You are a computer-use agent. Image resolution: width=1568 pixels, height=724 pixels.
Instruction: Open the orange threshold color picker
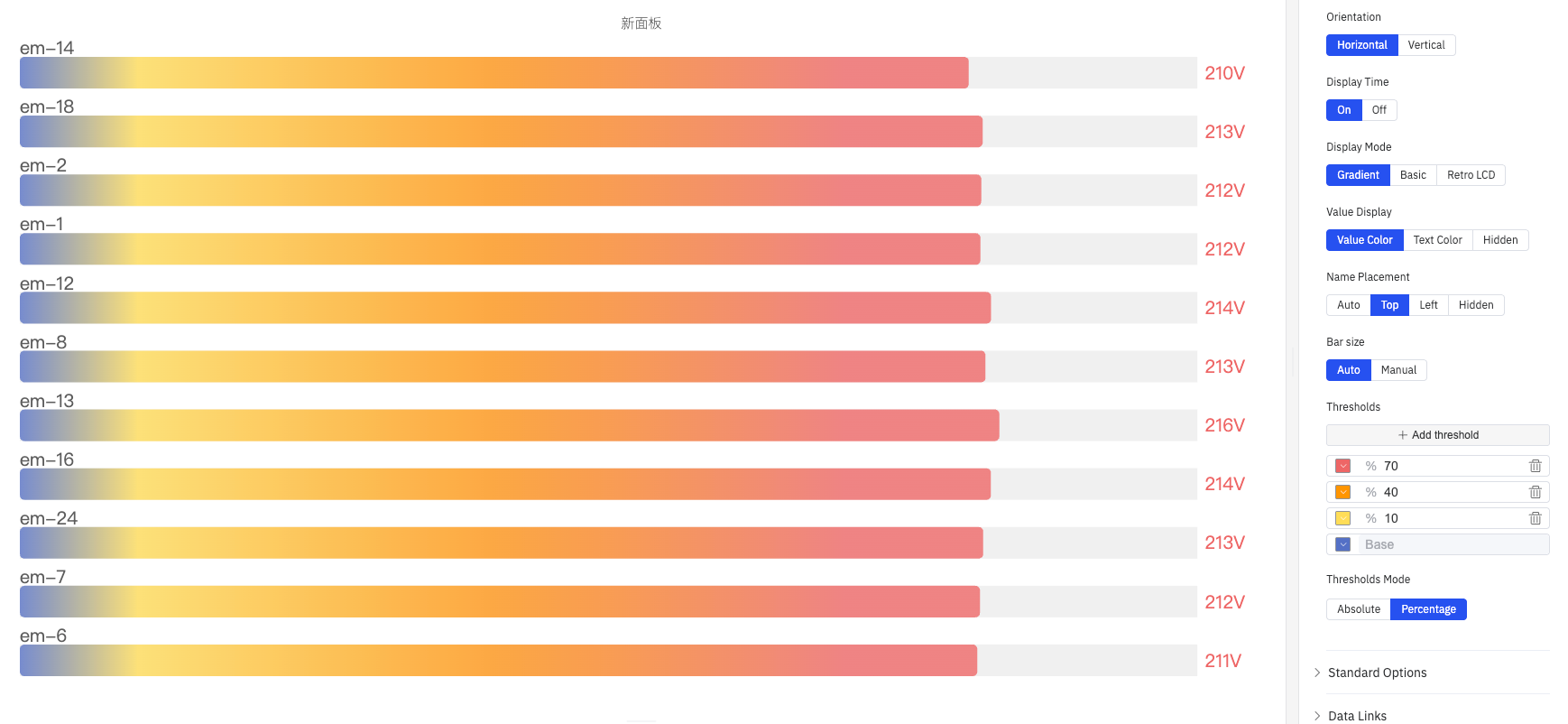(1342, 492)
